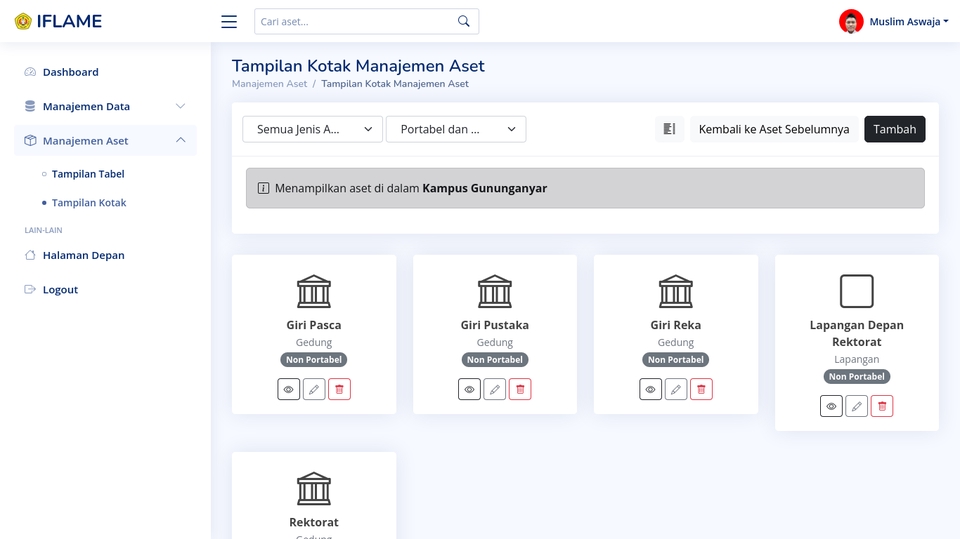Open Tampilan Tabel view

click(x=88, y=174)
